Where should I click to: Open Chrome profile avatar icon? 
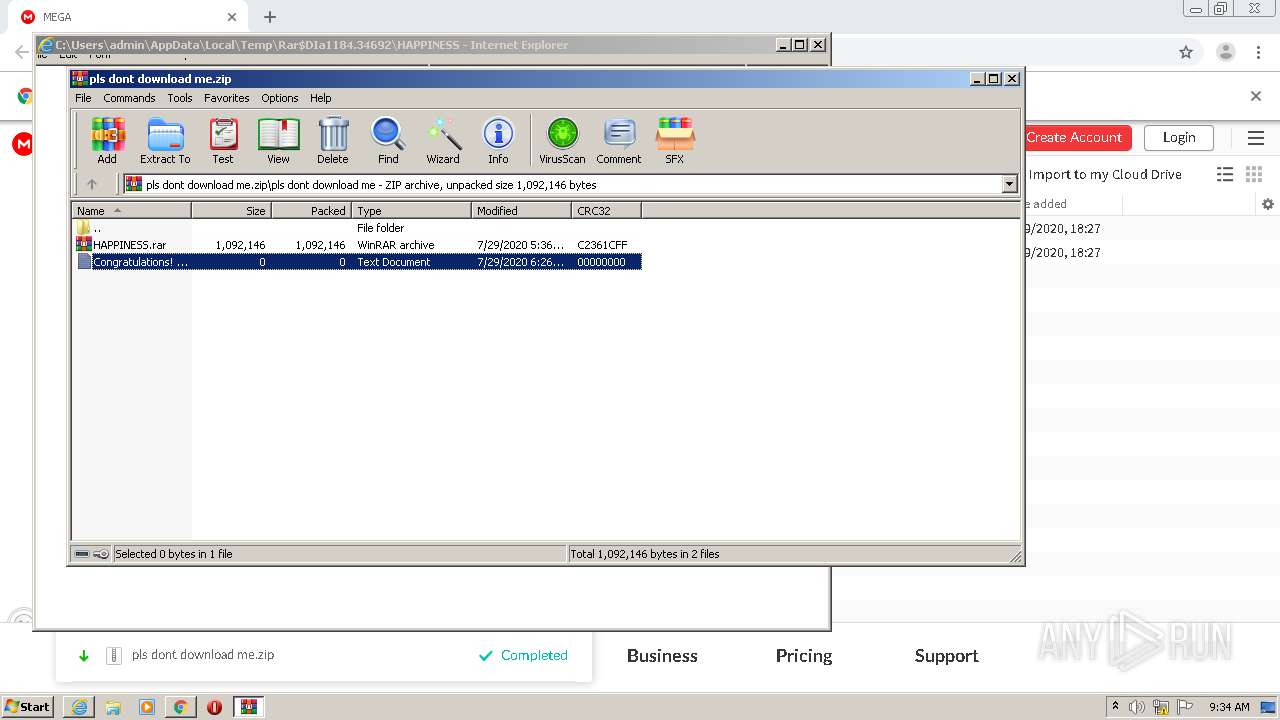(1226, 52)
